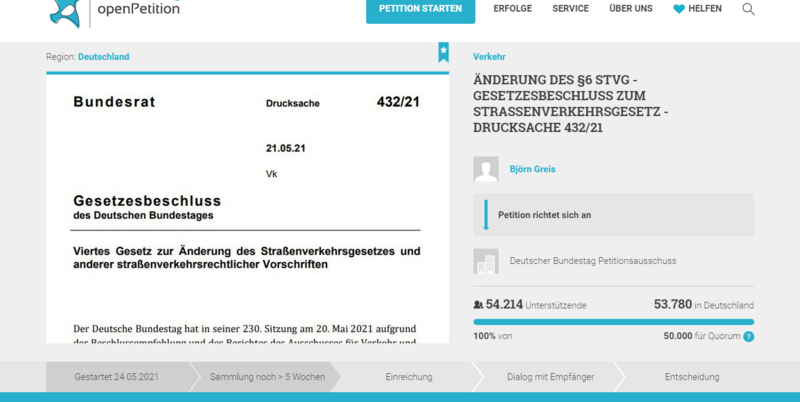Screen dimensions: 800x402
Task: Open petitioner profile Björn Greis
Action: point(532,169)
